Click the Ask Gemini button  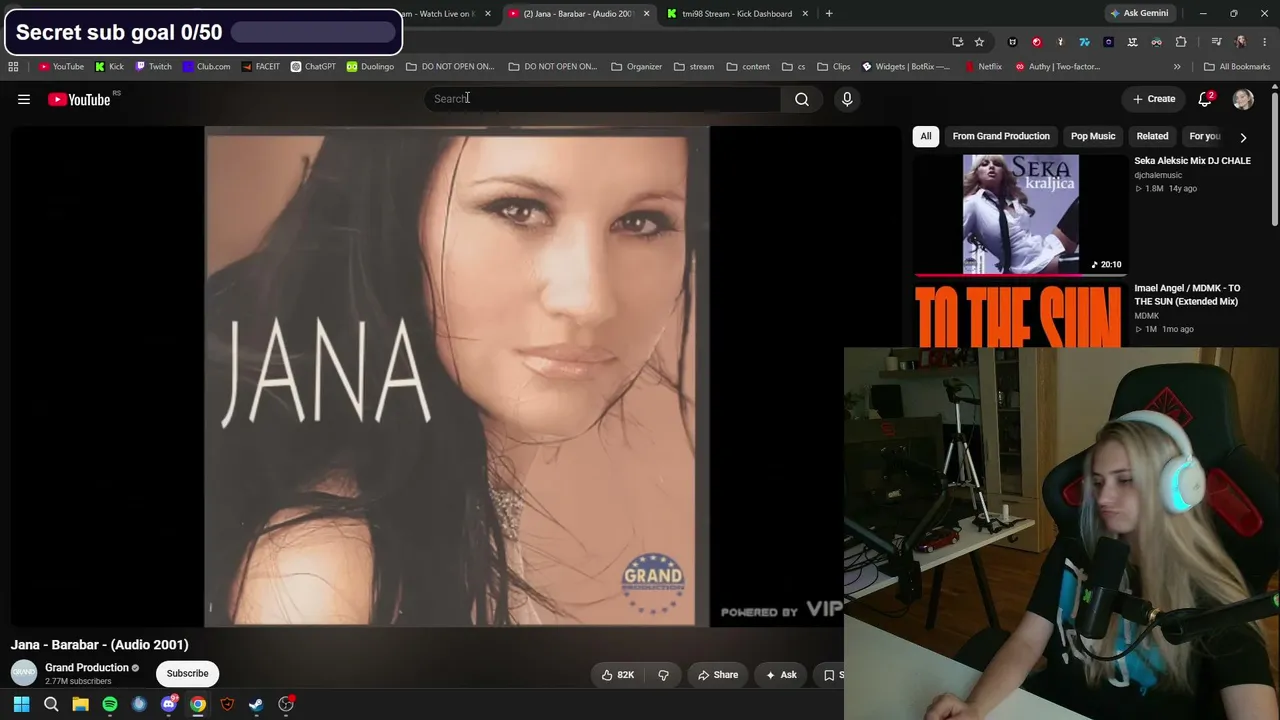coord(1139,14)
